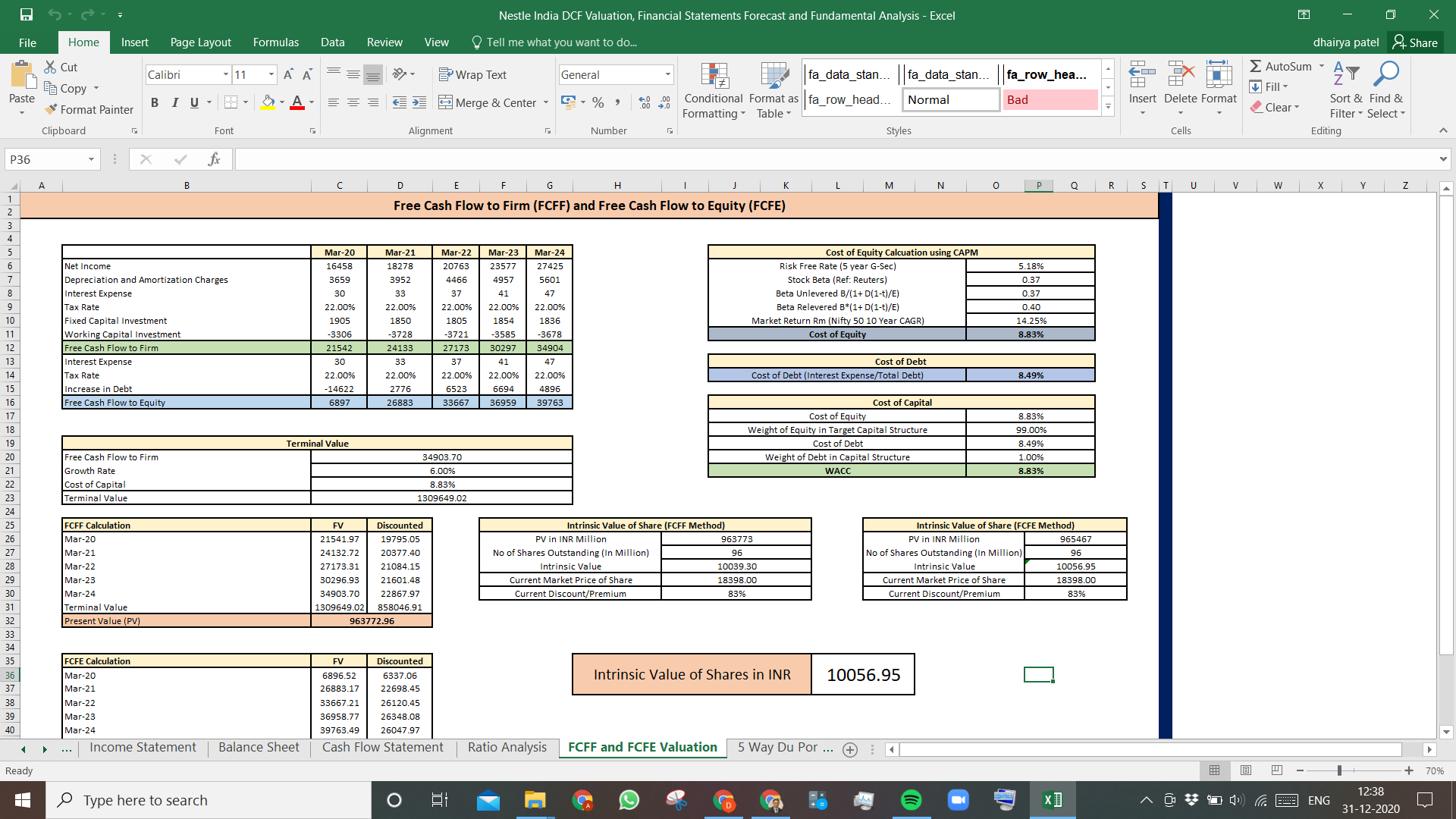Image resolution: width=1456 pixels, height=819 pixels.
Task: Click the Orientation angled text icon
Action: [400, 74]
